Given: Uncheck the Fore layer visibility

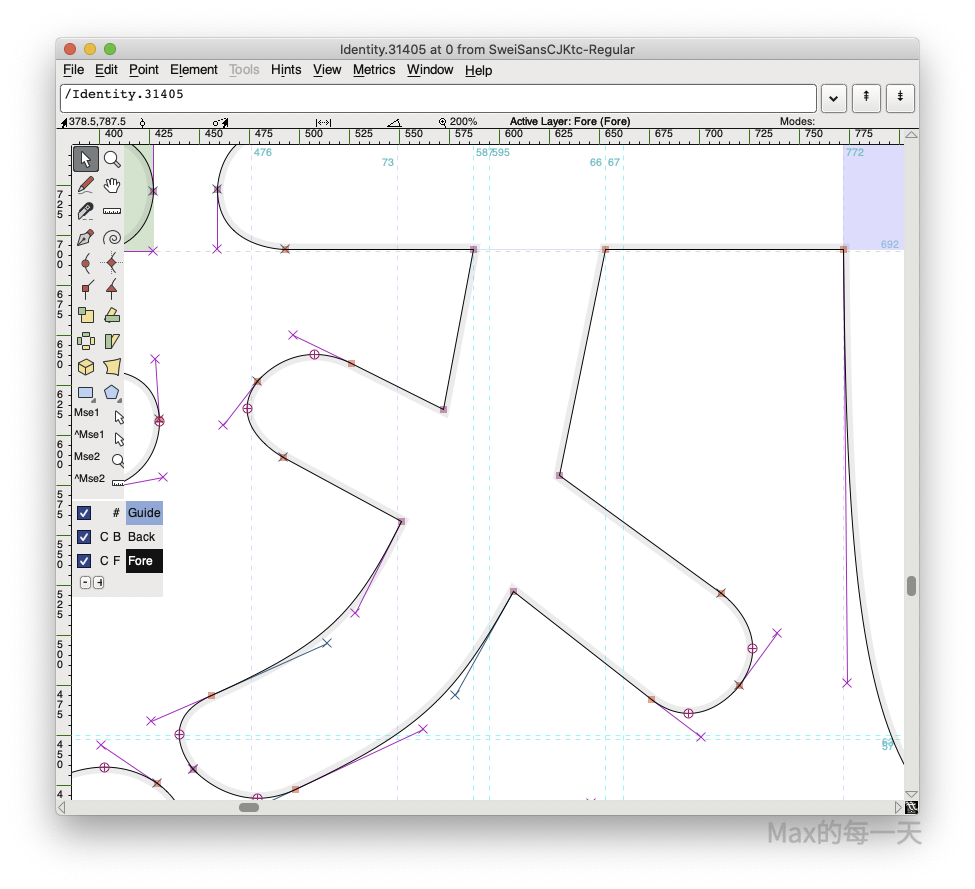Looking at the screenshot, I should 84,561.
